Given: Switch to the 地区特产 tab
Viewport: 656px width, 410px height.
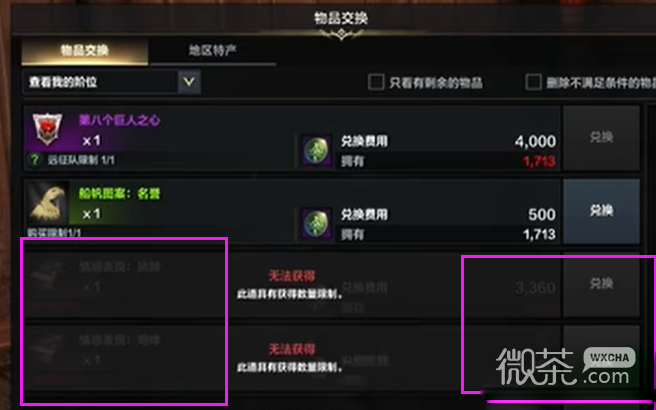Looking at the screenshot, I should click(x=212, y=51).
